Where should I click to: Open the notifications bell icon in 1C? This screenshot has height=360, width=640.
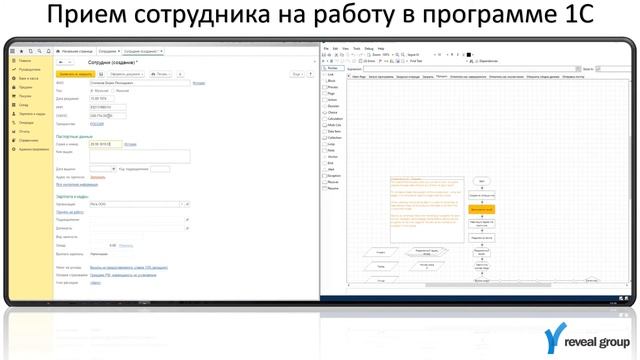(49, 51)
